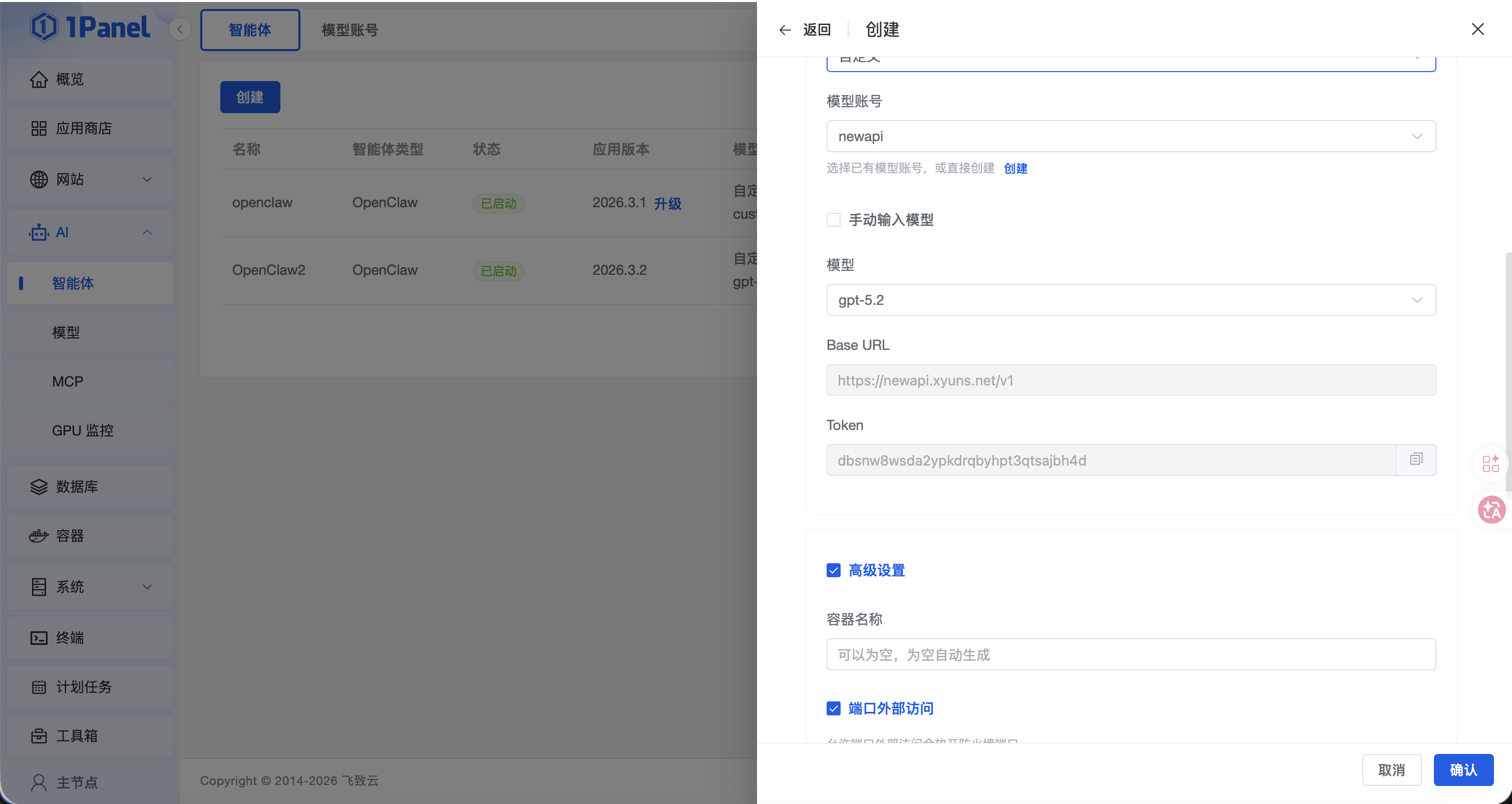
Task: Select MCP in the AI sidebar menu
Action: point(68,381)
